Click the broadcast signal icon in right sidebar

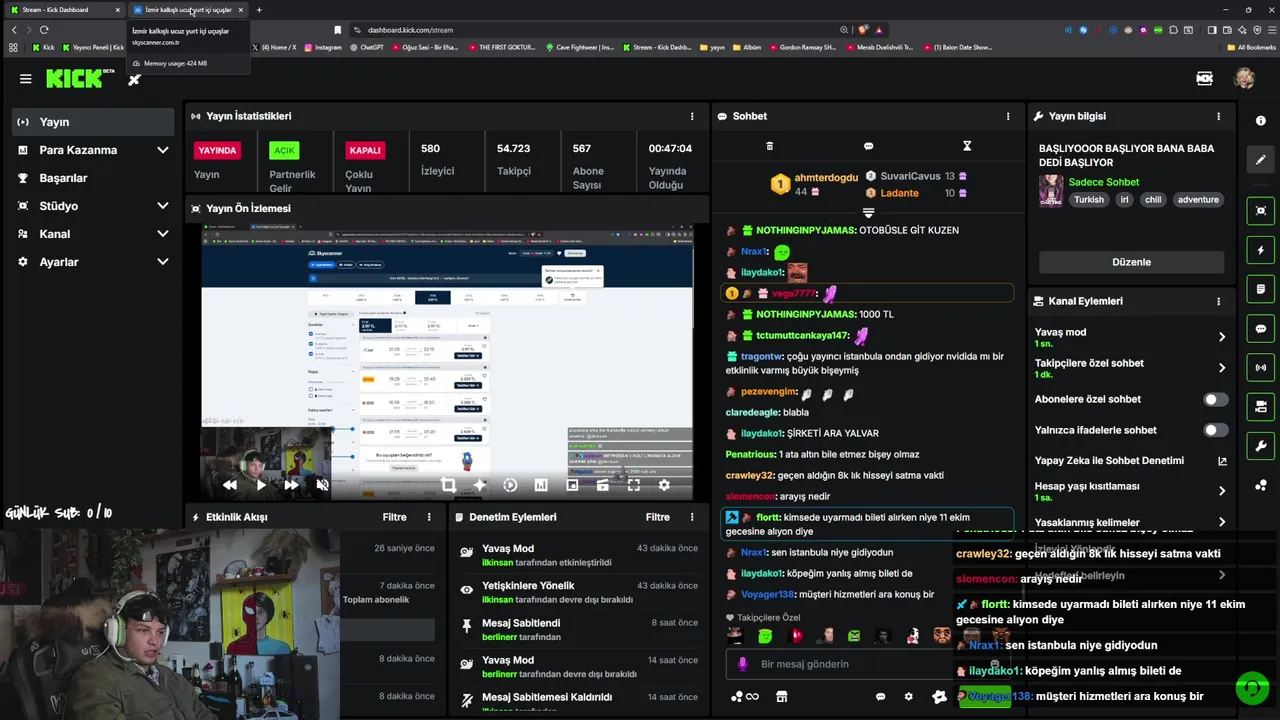click(1260, 368)
